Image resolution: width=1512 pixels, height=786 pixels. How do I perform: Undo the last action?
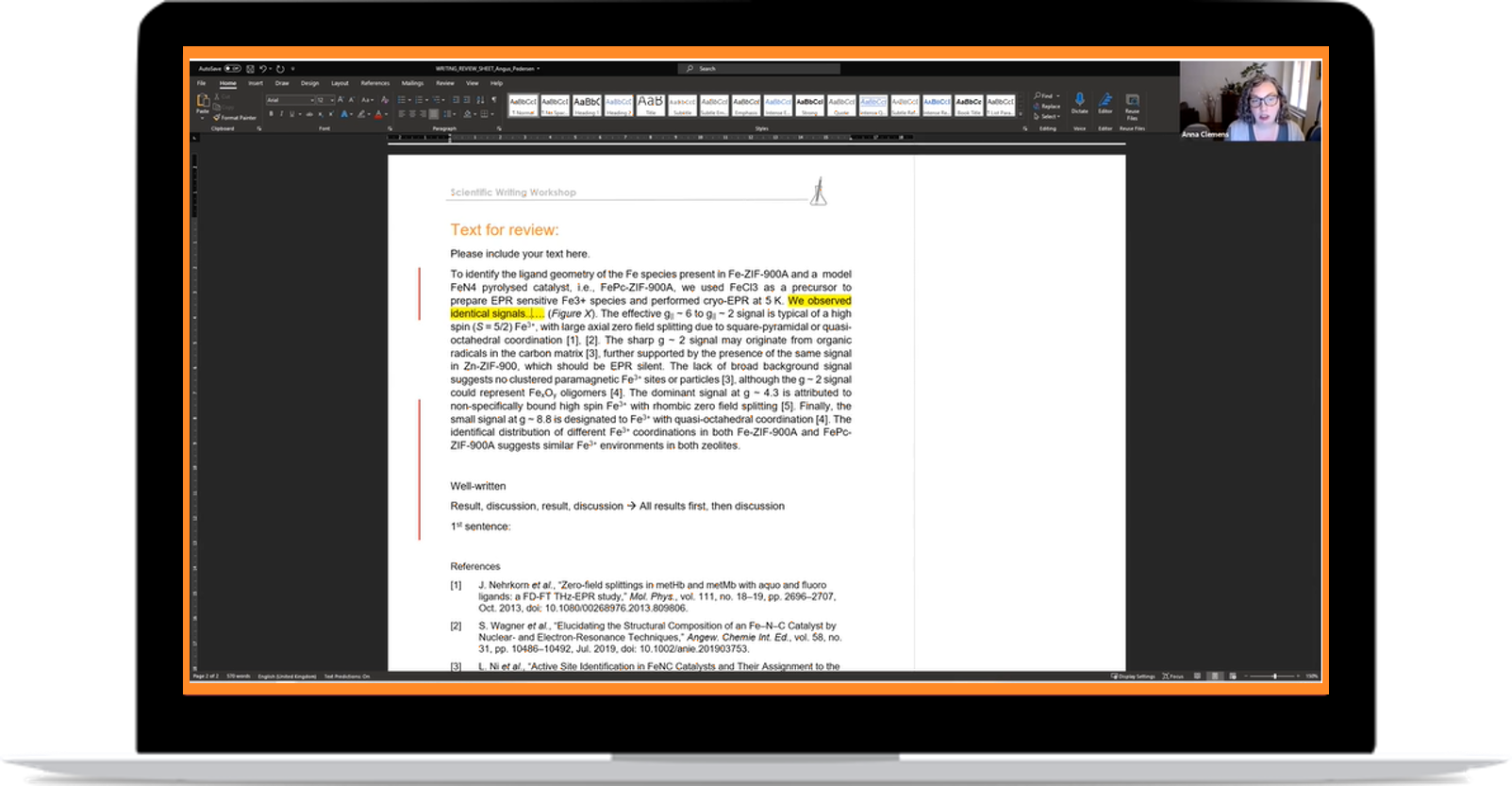tap(263, 69)
